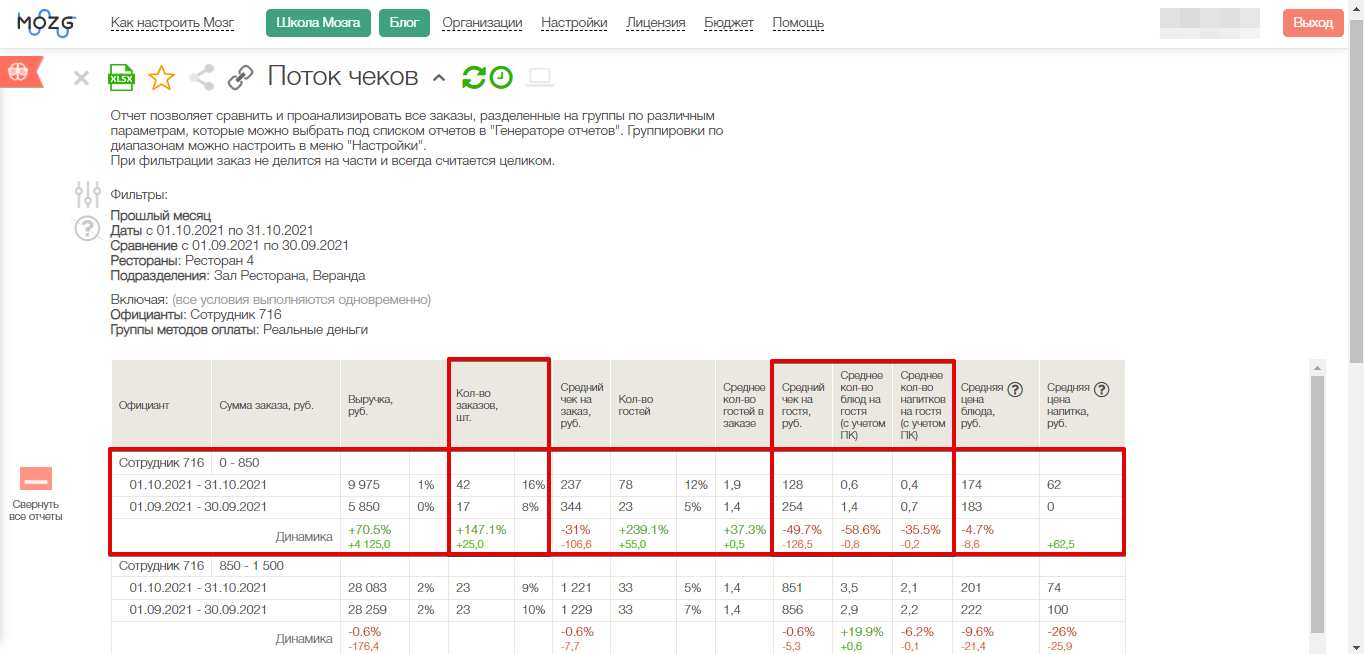Click the vertical scrollbar of the table
Screen dimensions: 1364x654
click(x=1317, y=500)
